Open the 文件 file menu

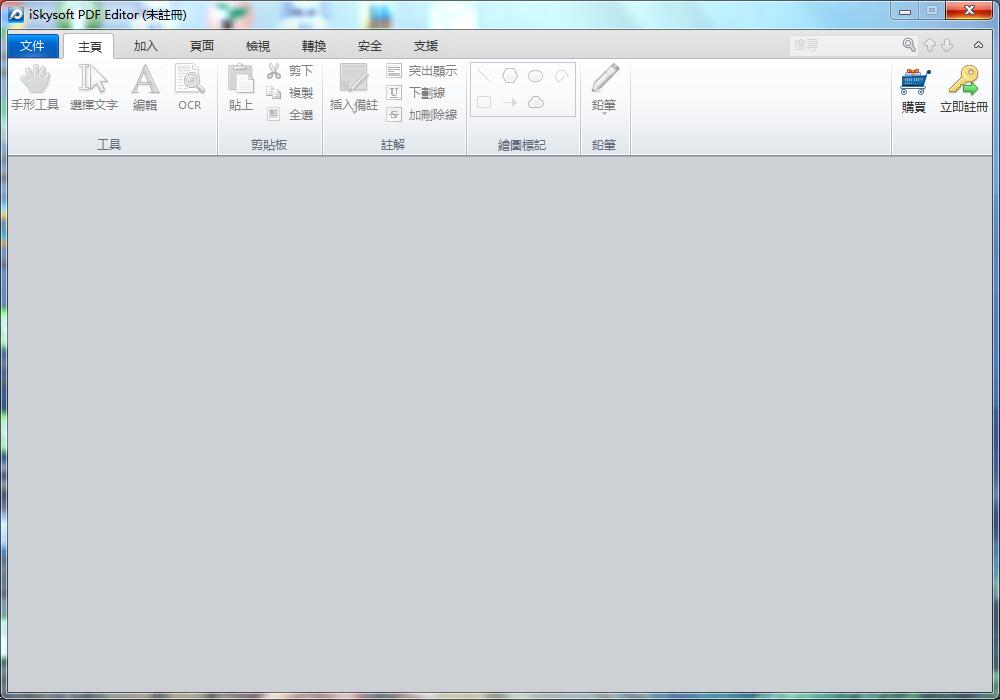click(x=33, y=46)
